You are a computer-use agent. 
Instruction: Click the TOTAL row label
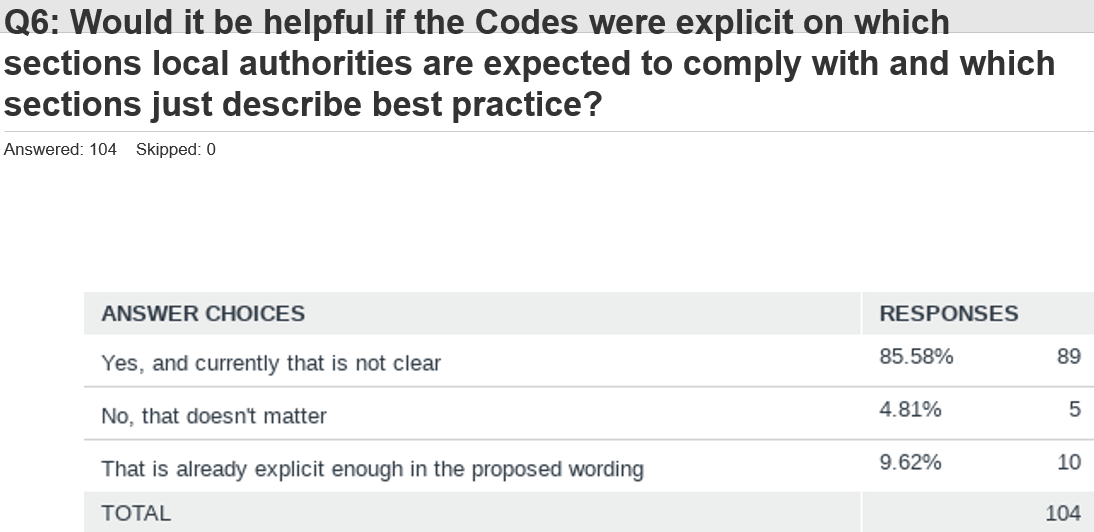136,513
